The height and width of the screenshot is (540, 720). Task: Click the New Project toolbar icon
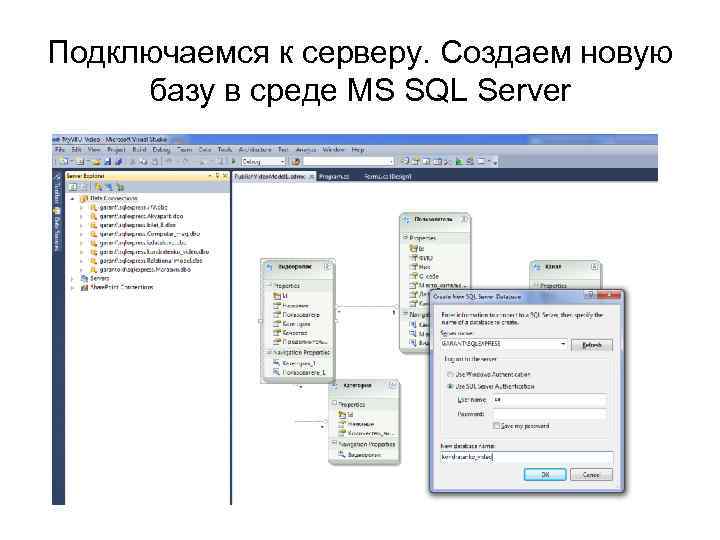pos(64,162)
